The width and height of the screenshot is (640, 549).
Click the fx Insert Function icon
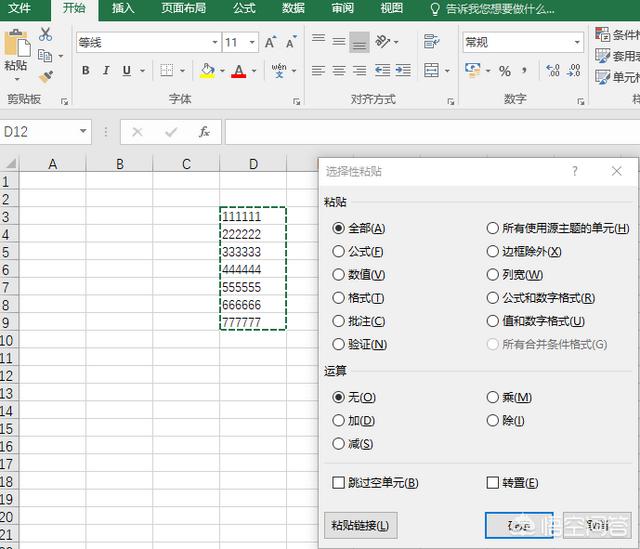tap(204, 132)
